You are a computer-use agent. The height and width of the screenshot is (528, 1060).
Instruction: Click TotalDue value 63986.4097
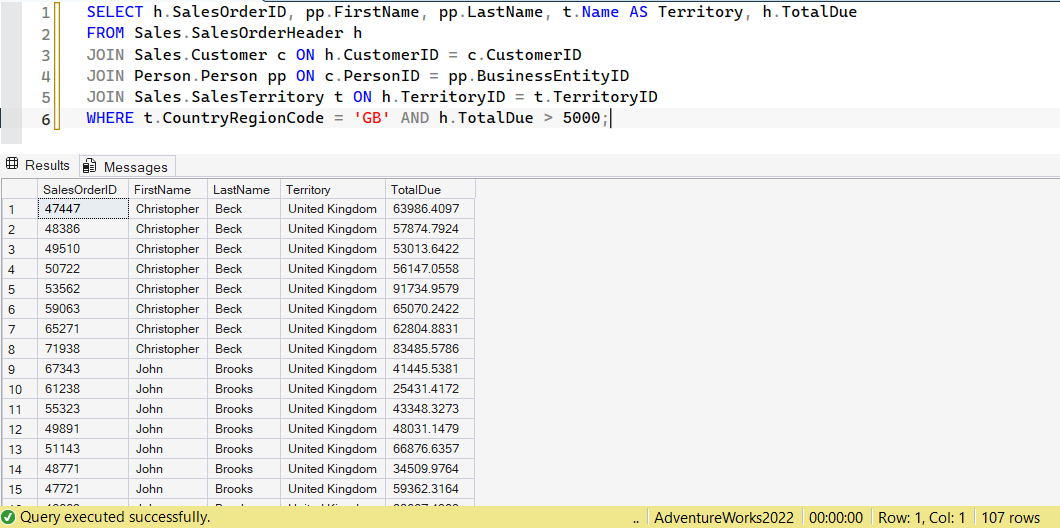(430, 209)
